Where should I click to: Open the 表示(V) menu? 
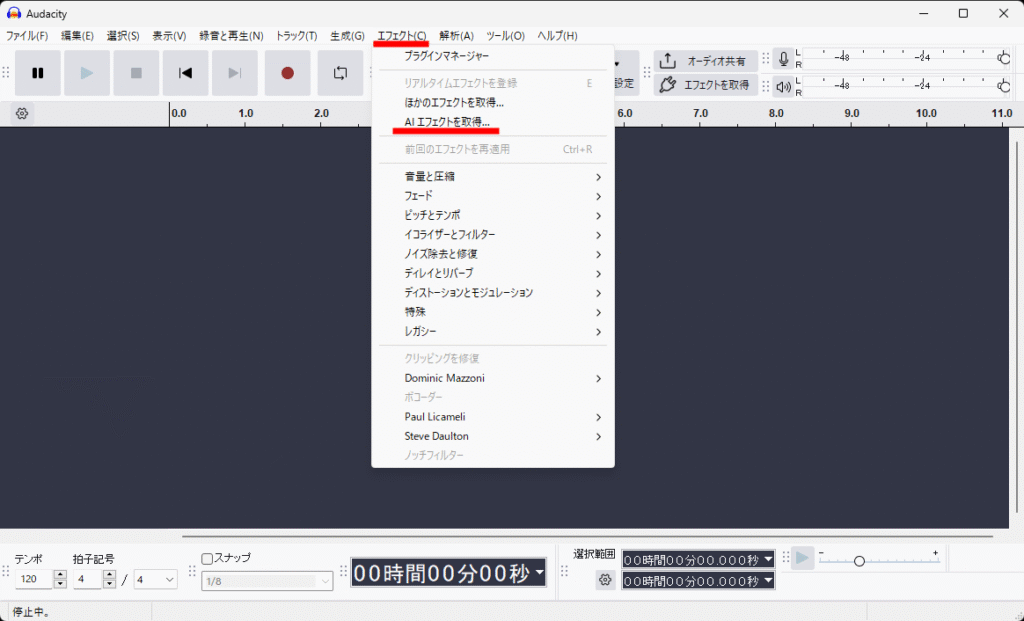click(x=169, y=36)
